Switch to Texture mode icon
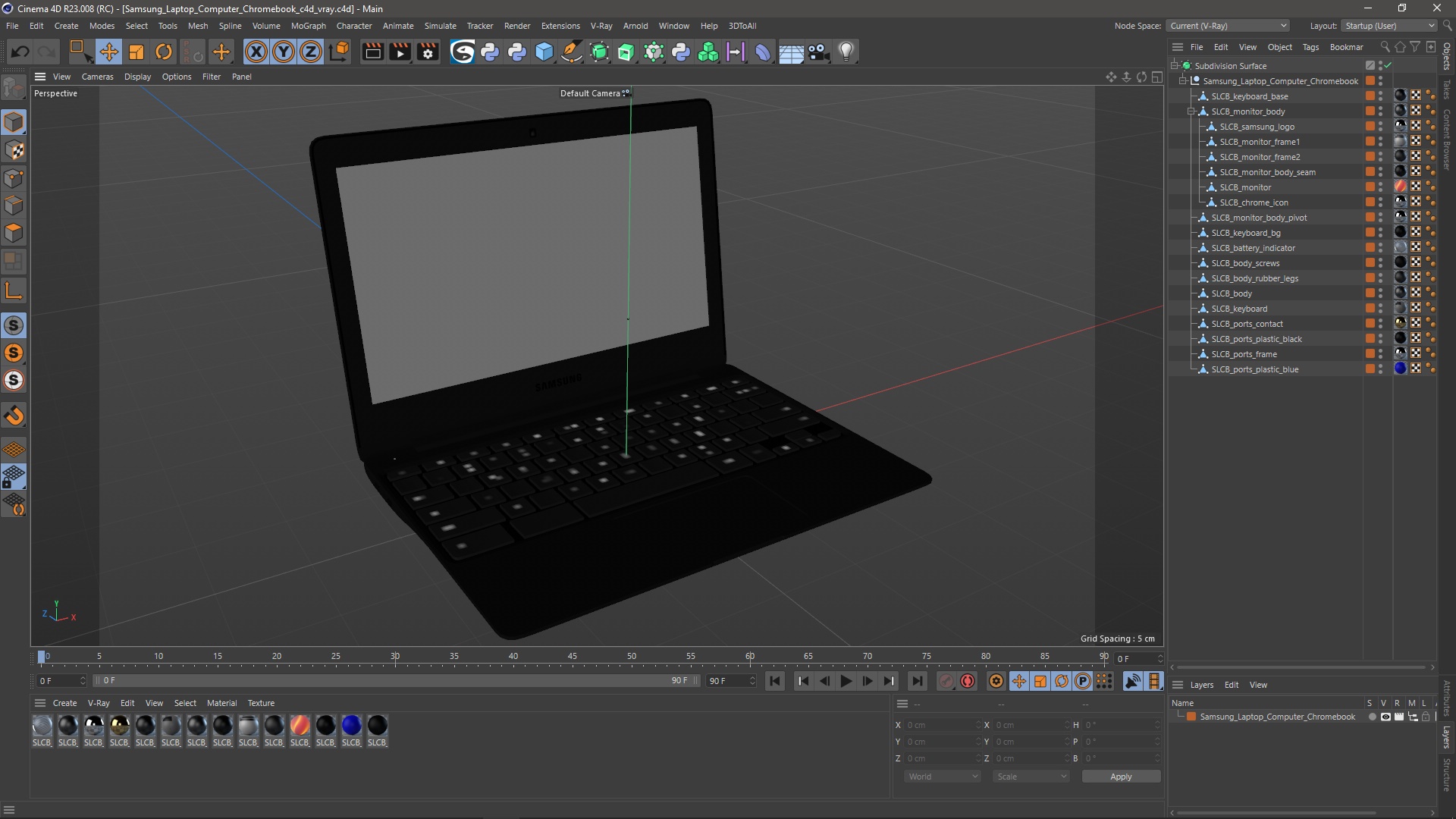The width and height of the screenshot is (1456, 819). point(14,150)
